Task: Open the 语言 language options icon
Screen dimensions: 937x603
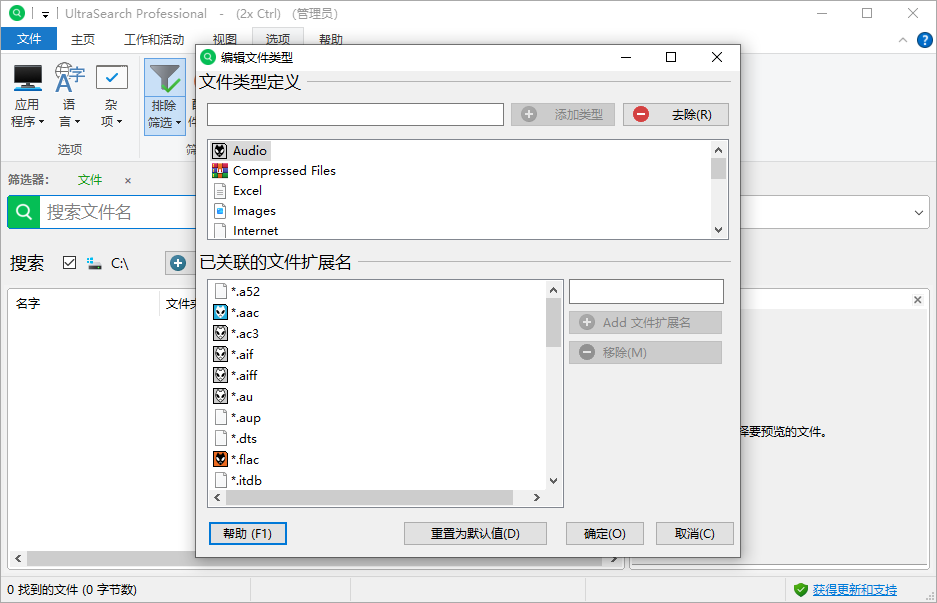Action: [x=68, y=77]
